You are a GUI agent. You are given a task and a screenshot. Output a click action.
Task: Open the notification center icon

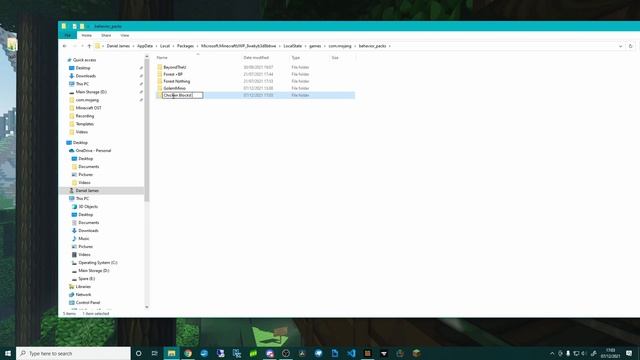point(629,353)
